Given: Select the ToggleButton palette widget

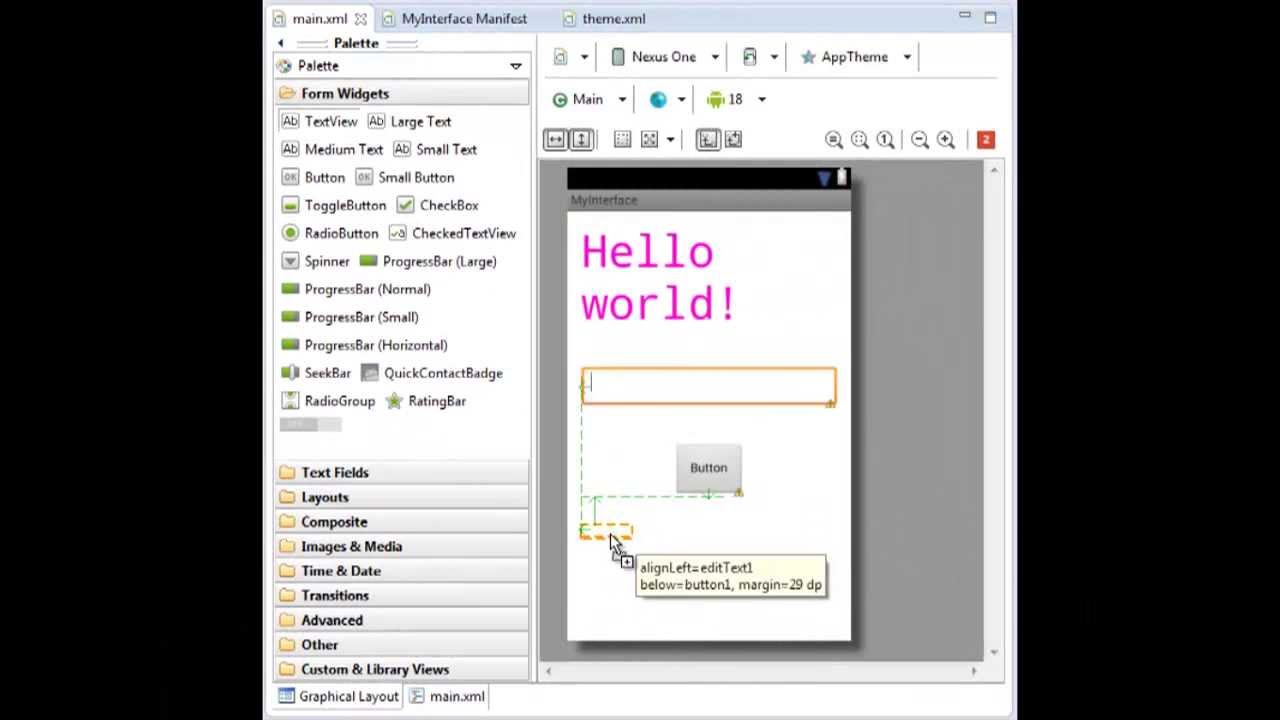Looking at the screenshot, I should click(x=333, y=205).
